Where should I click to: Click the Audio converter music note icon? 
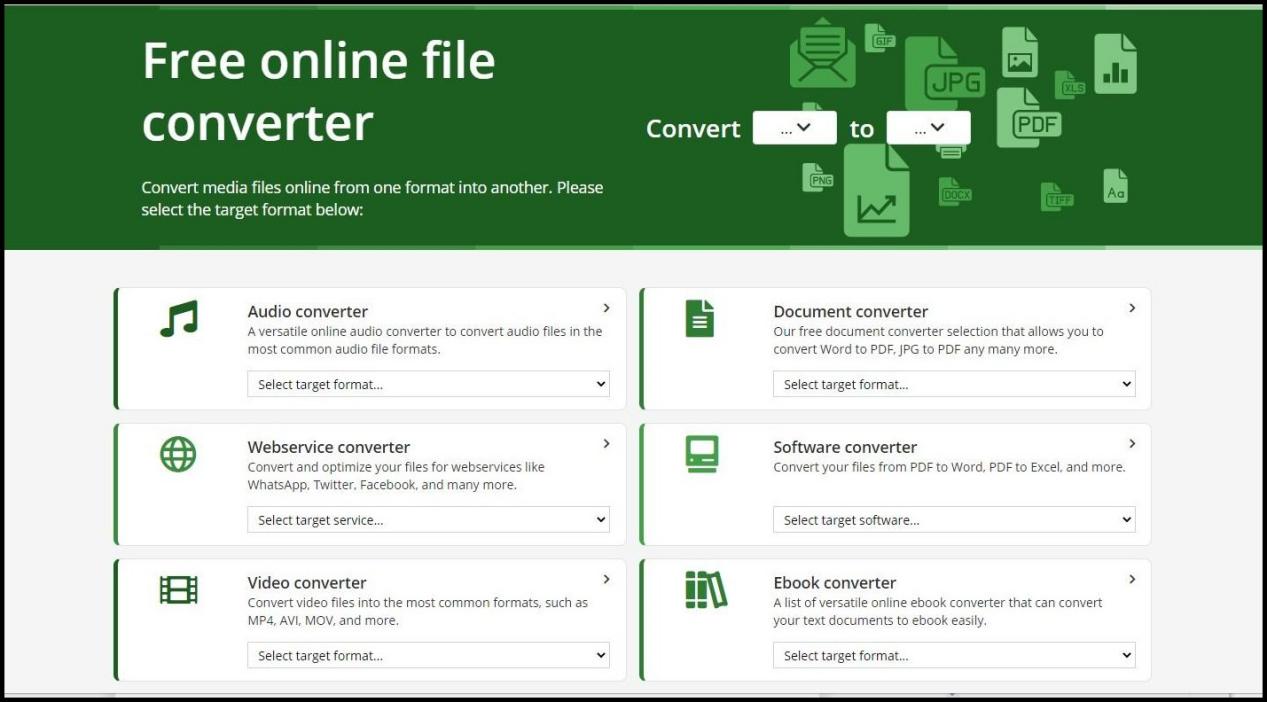click(x=179, y=319)
